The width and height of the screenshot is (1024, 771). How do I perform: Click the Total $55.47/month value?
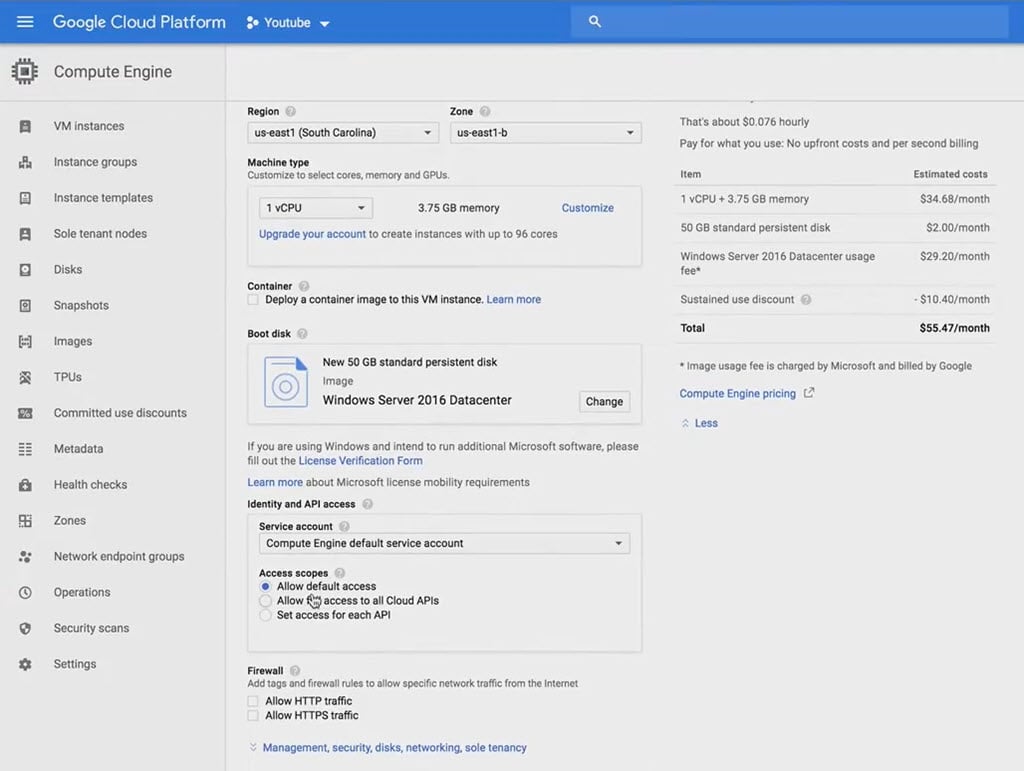(x=954, y=328)
